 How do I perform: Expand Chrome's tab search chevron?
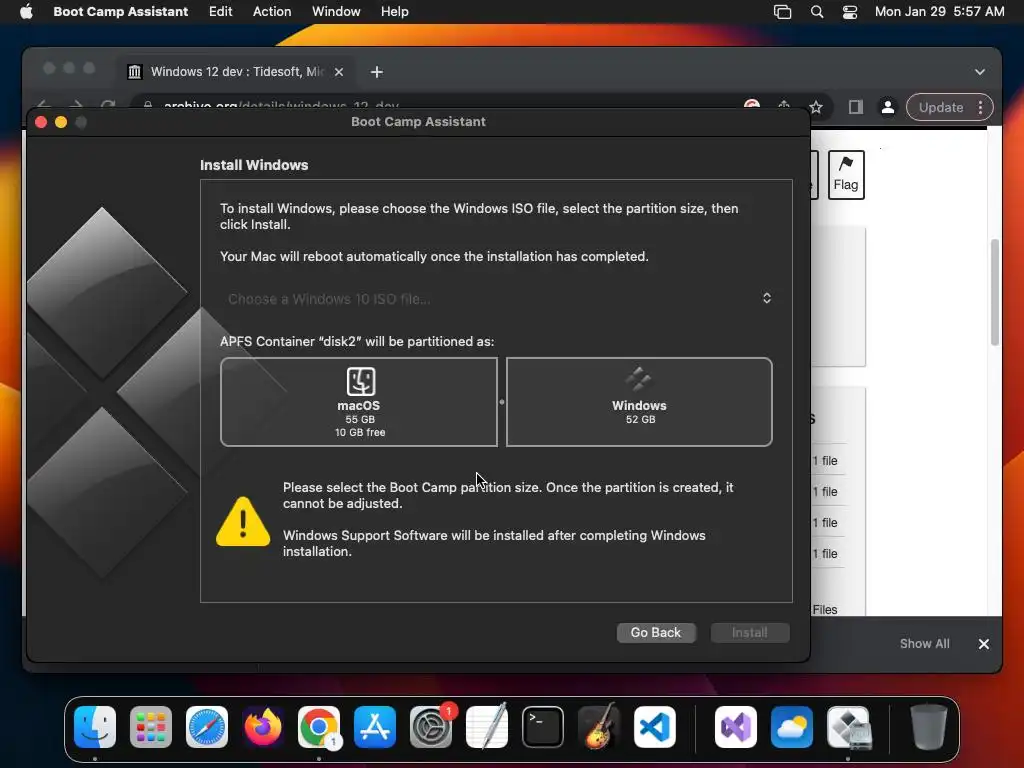980,72
